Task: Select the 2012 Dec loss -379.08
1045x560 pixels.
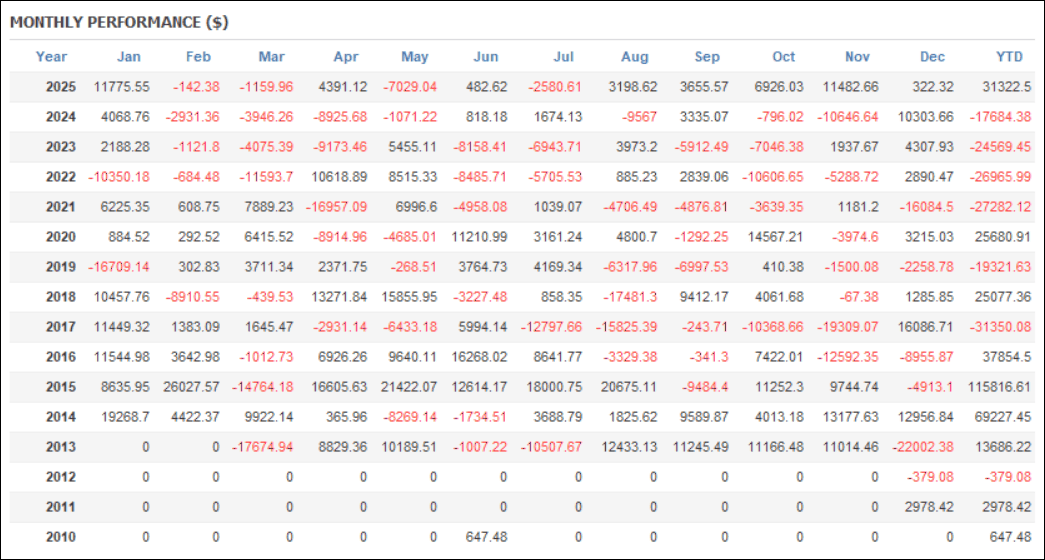Action: coord(931,477)
